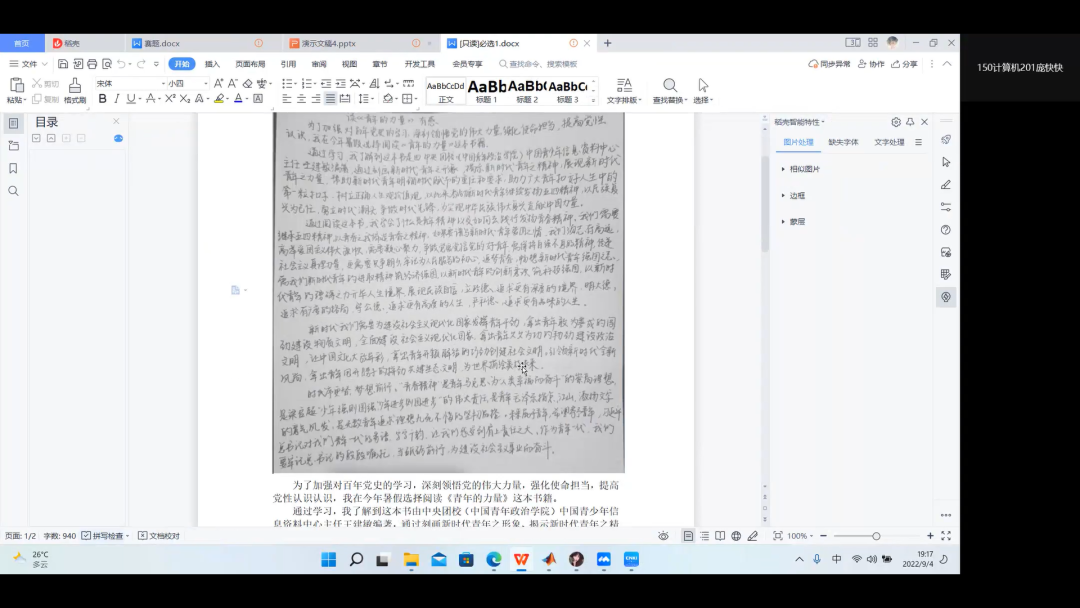This screenshot has height=608, width=1080.
Task: Click the Clear Formatting eraser icon
Action: click(247, 83)
